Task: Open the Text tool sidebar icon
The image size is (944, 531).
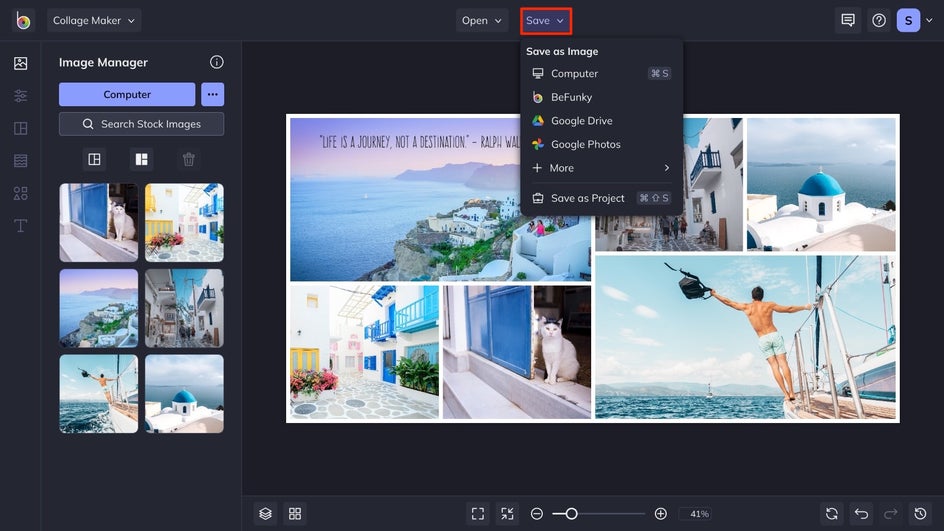Action: [20, 226]
